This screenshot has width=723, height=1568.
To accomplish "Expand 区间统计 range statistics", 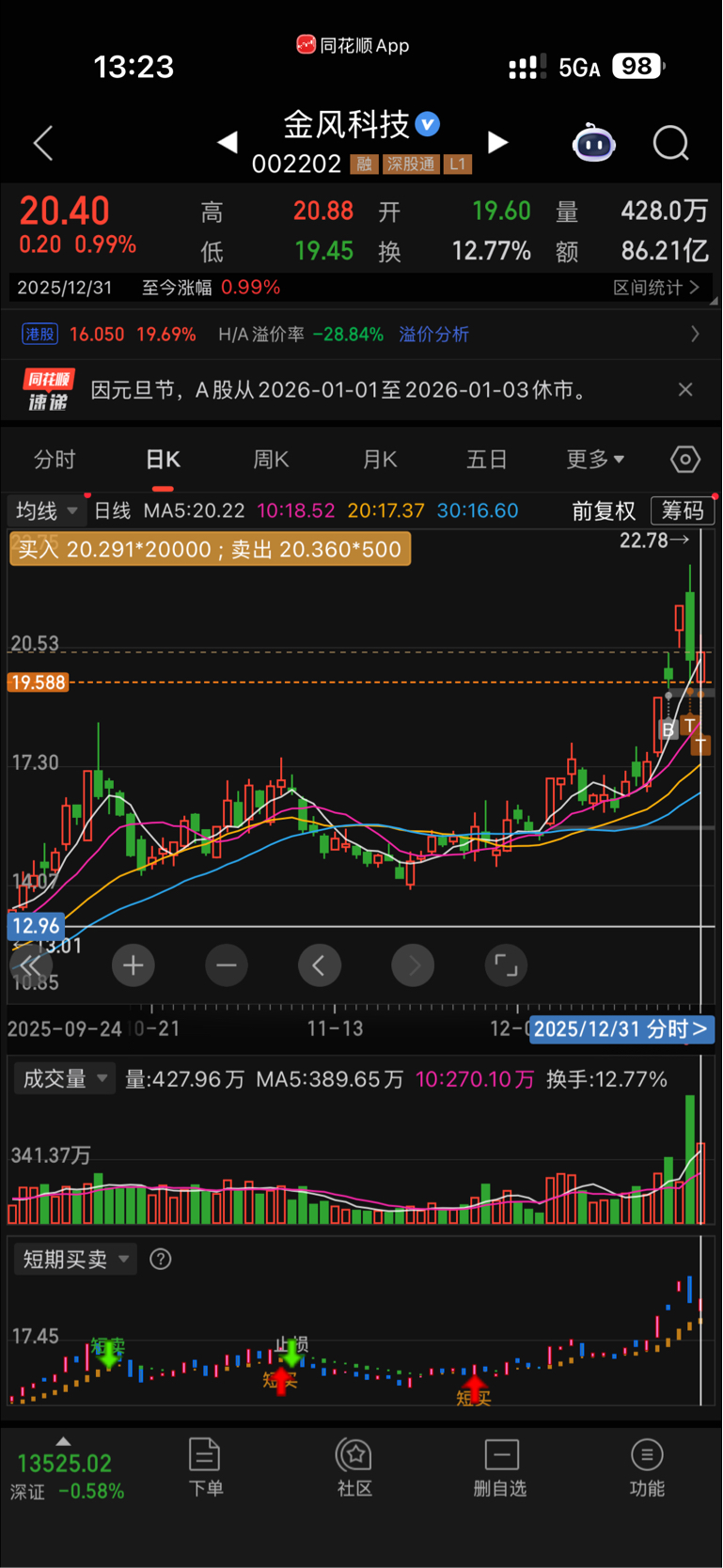I will [x=656, y=288].
